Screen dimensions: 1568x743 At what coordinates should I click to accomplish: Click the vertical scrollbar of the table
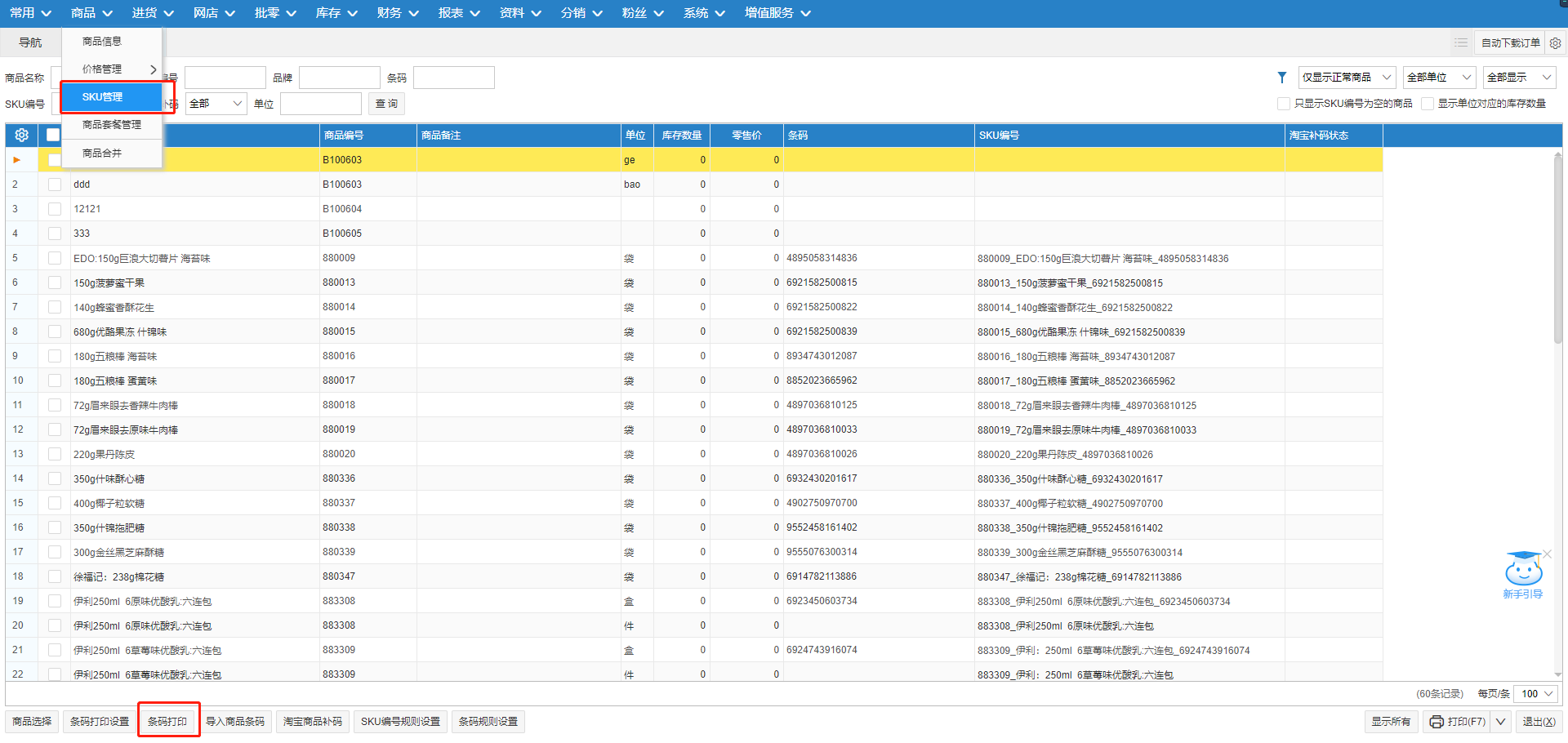click(x=1558, y=249)
